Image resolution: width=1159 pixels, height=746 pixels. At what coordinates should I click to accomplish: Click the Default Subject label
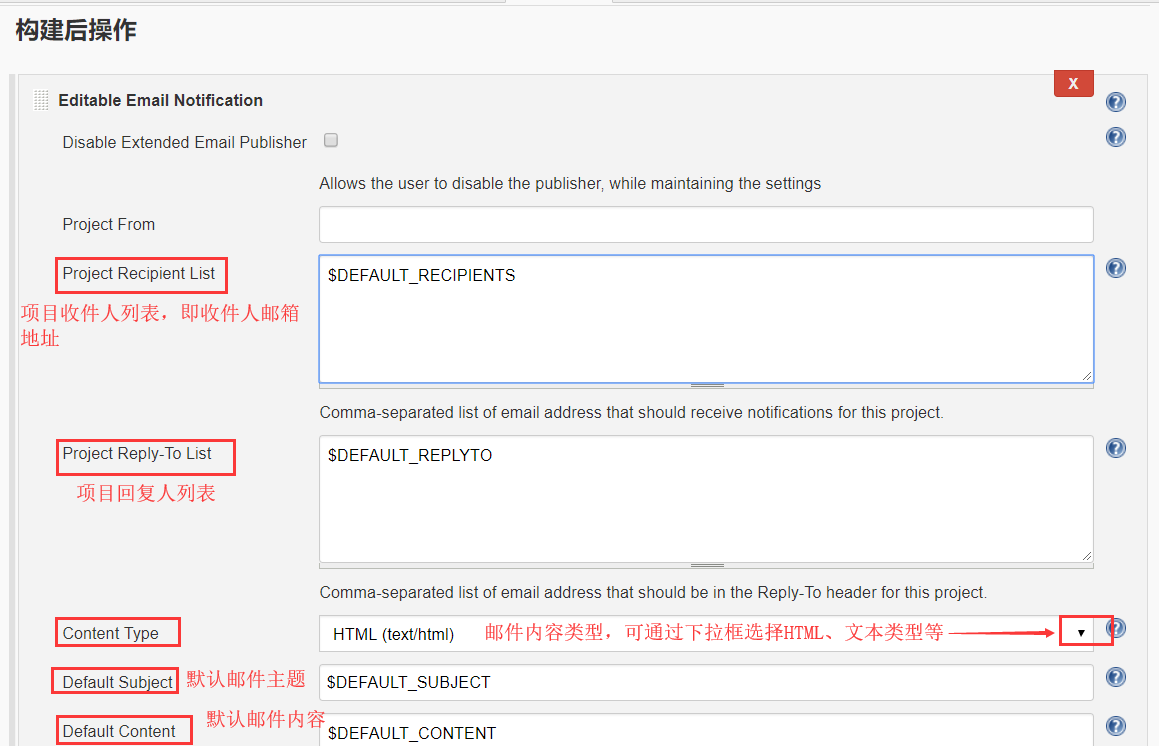pyautogui.click(x=118, y=682)
